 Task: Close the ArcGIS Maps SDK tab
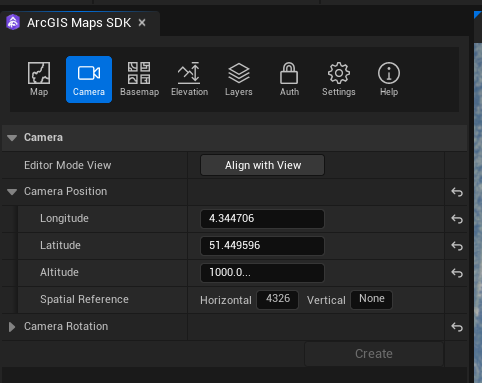(142, 23)
